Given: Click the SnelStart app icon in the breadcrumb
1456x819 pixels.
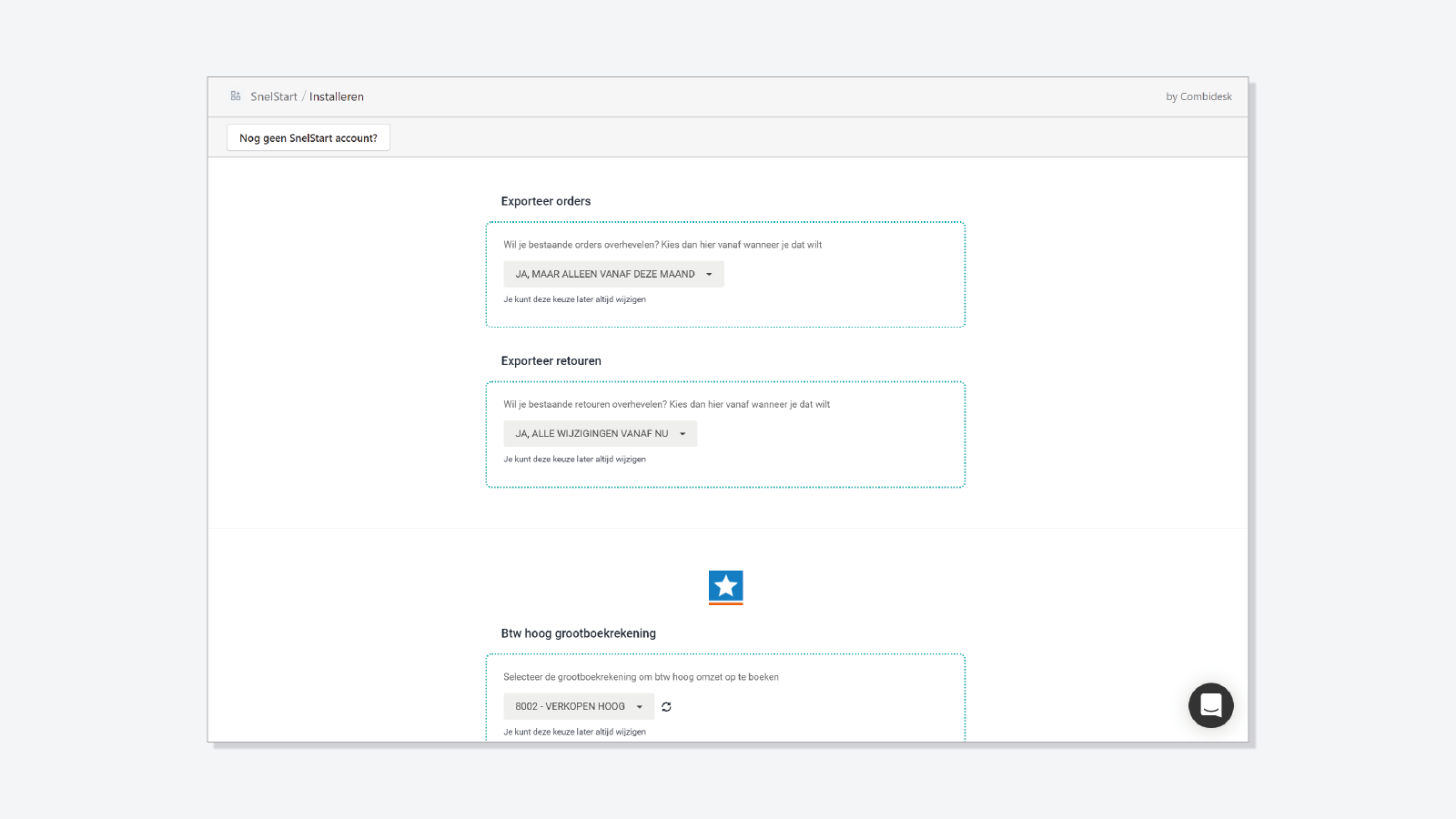Looking at the screenshot, I should click(x=236, y=96).
